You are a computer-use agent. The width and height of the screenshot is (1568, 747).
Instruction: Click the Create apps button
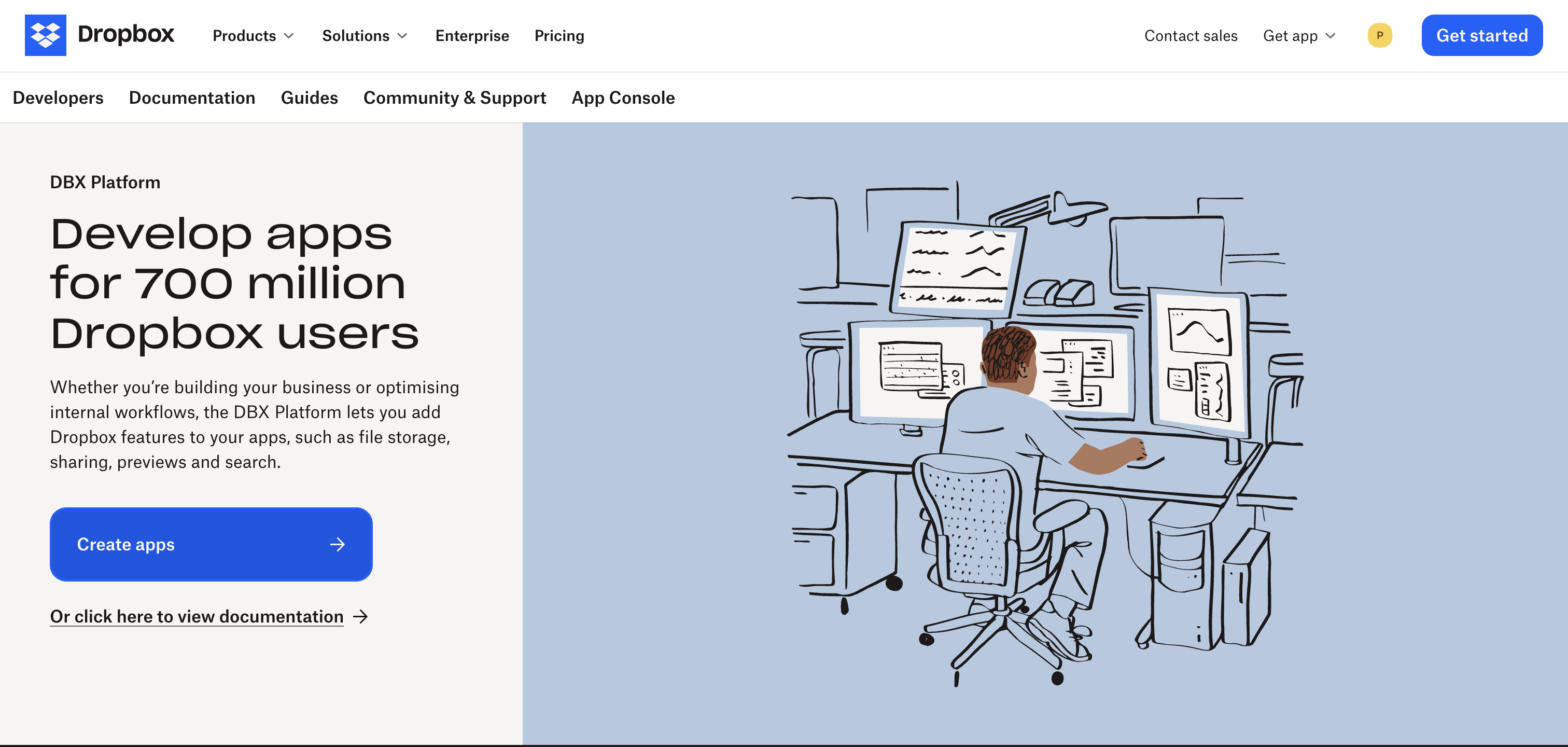coord(211,544)
